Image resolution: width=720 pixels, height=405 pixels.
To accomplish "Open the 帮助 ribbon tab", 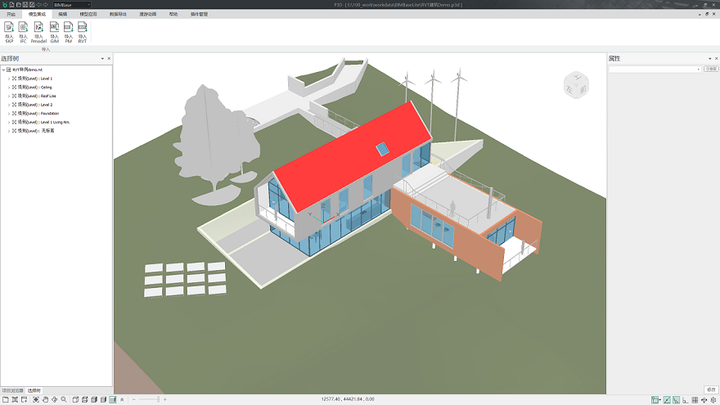I will tap(173, 14).
